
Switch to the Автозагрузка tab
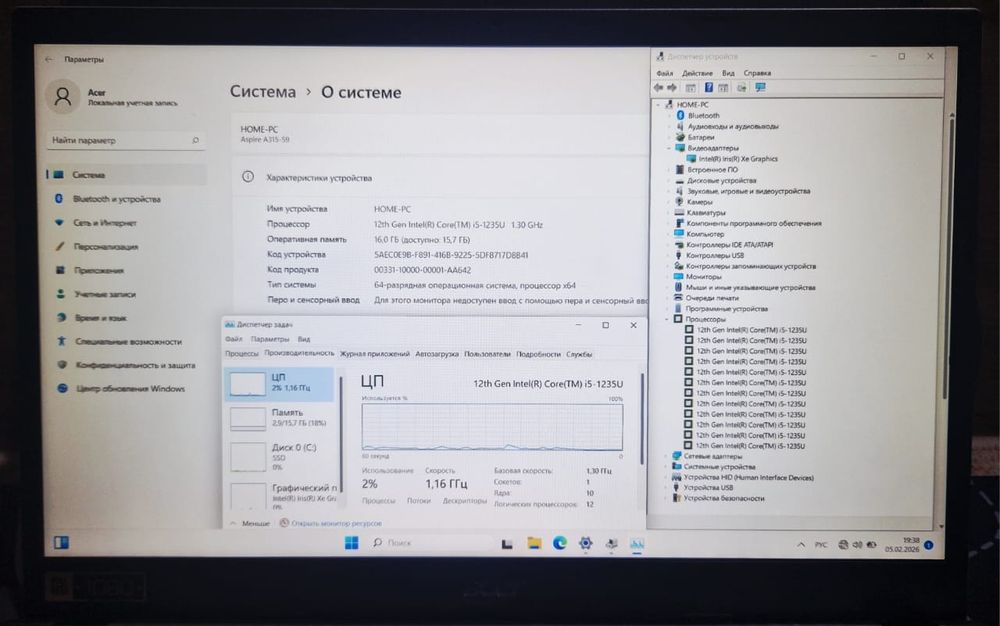(437, 354)
